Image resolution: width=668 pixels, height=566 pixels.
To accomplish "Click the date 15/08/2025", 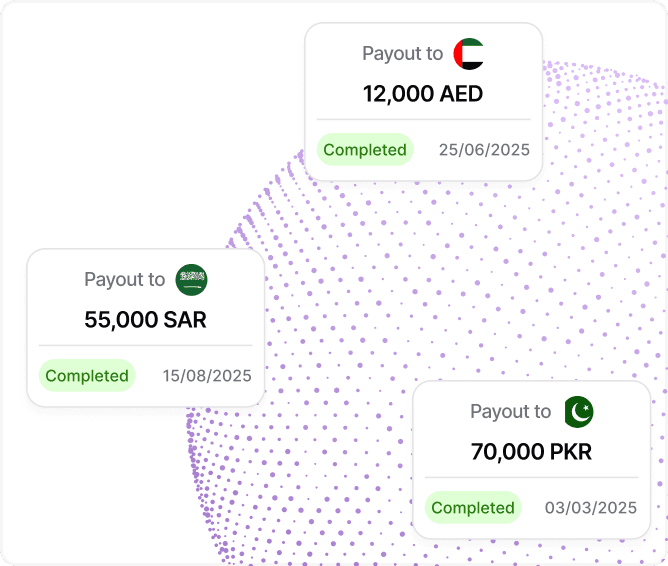I will point(207,376).
